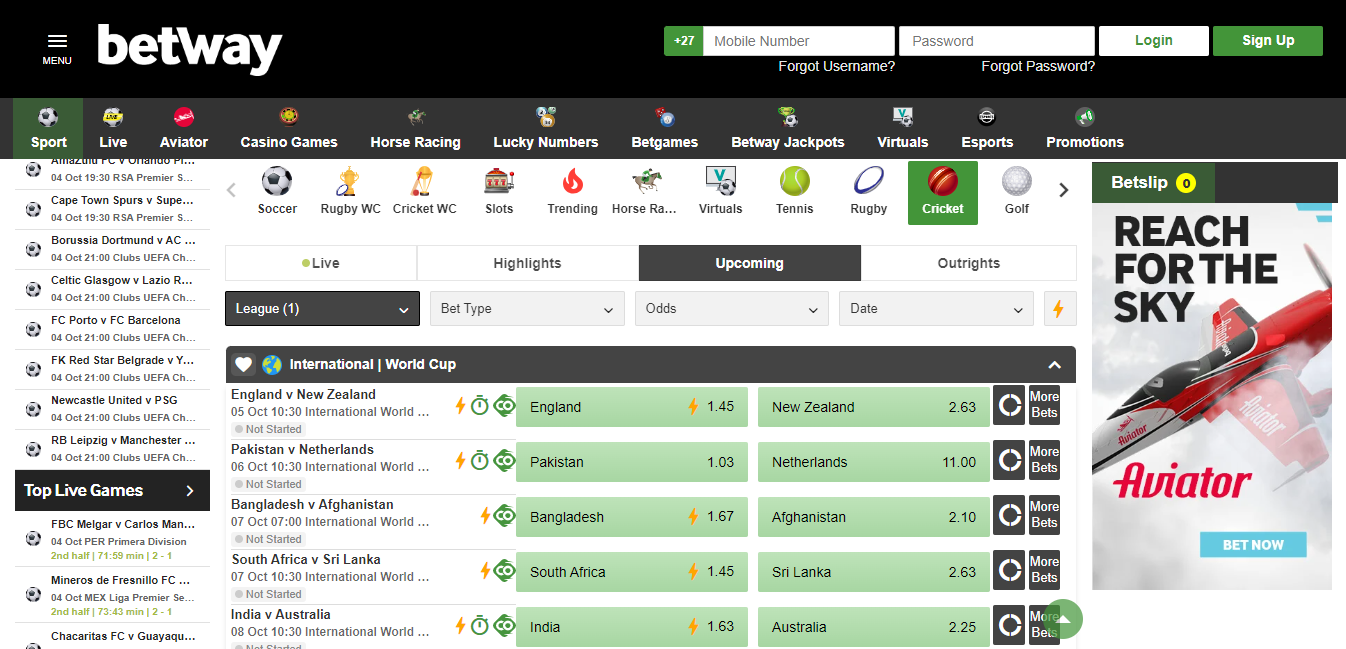Switch to the Highlights tab
1346x649 pixels.
527,263
